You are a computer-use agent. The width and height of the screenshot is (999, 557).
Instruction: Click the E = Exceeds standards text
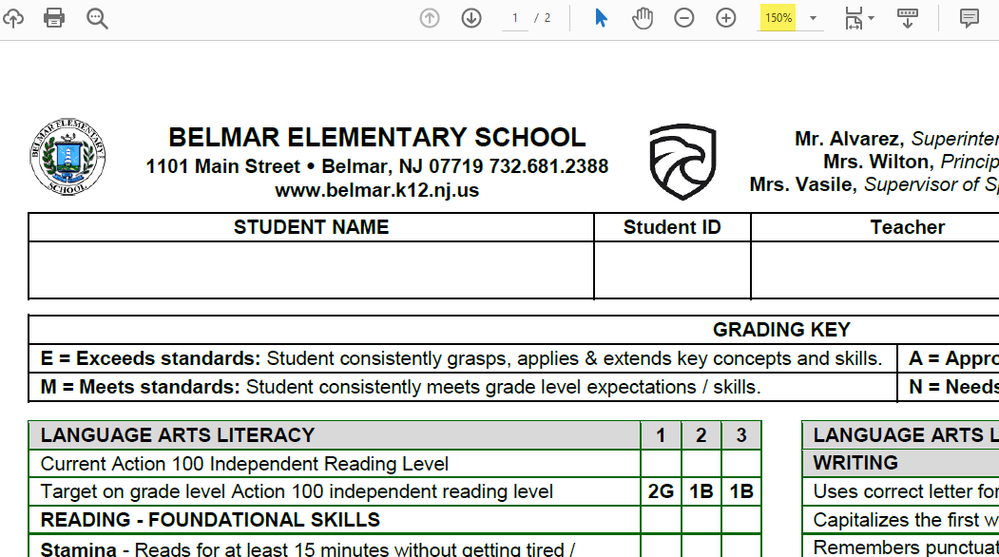(150, 359)
